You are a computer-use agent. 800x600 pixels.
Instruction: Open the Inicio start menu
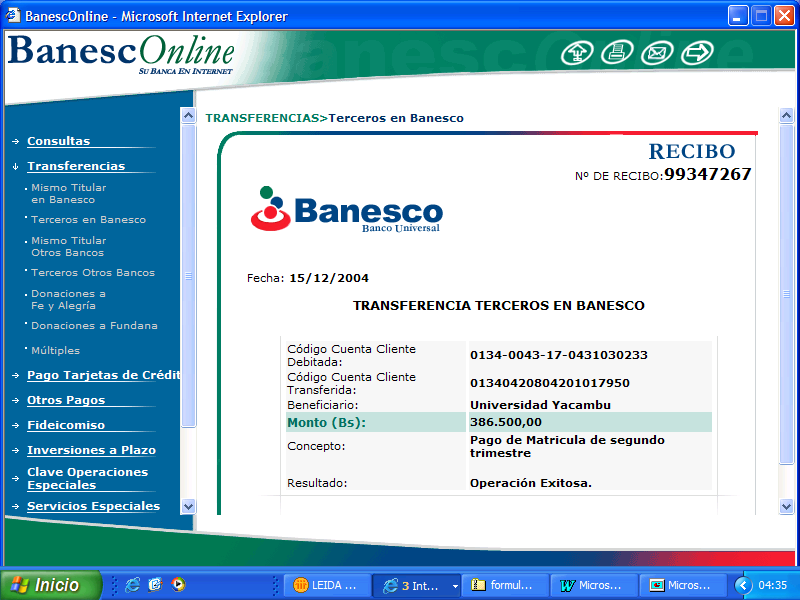(x=51, y=585)
